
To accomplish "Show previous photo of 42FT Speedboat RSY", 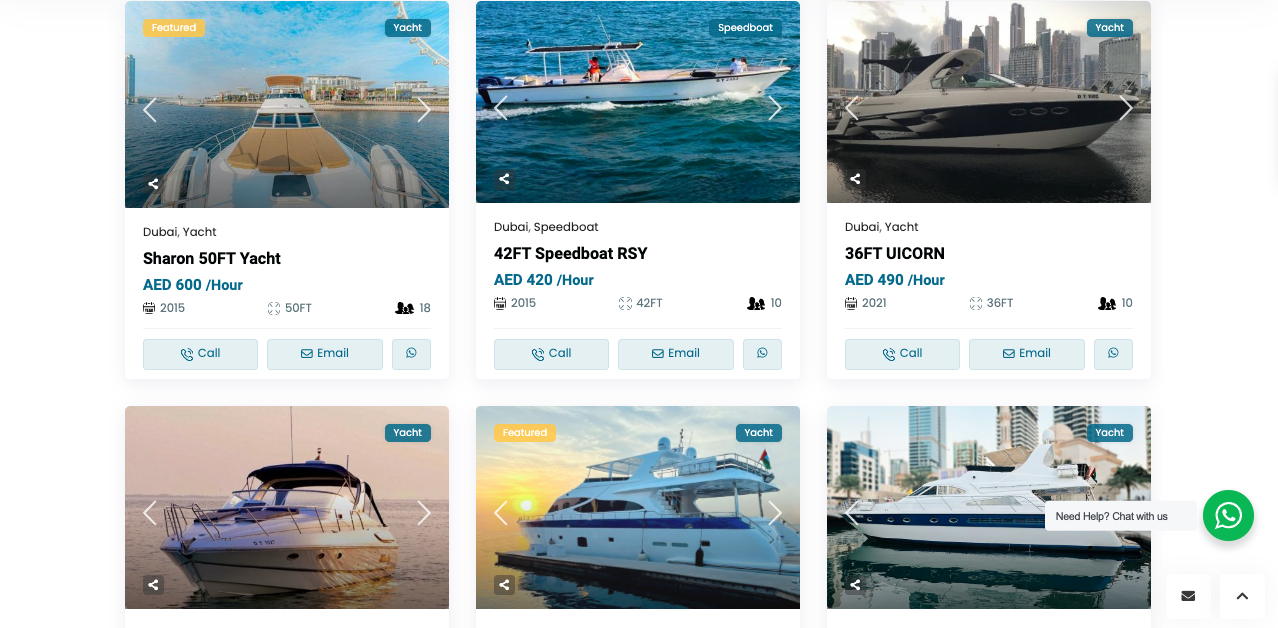I will click(501, 107).
